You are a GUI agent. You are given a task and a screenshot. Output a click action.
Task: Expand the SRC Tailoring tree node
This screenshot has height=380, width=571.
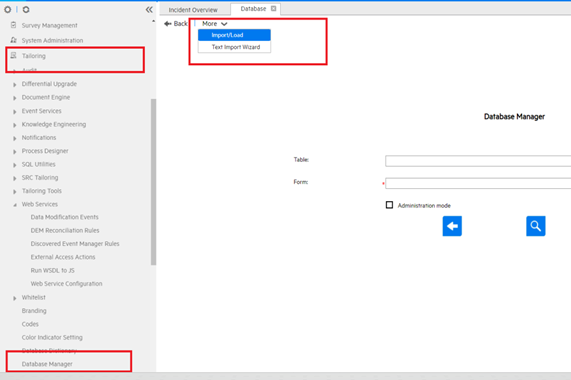pos(15,178)
